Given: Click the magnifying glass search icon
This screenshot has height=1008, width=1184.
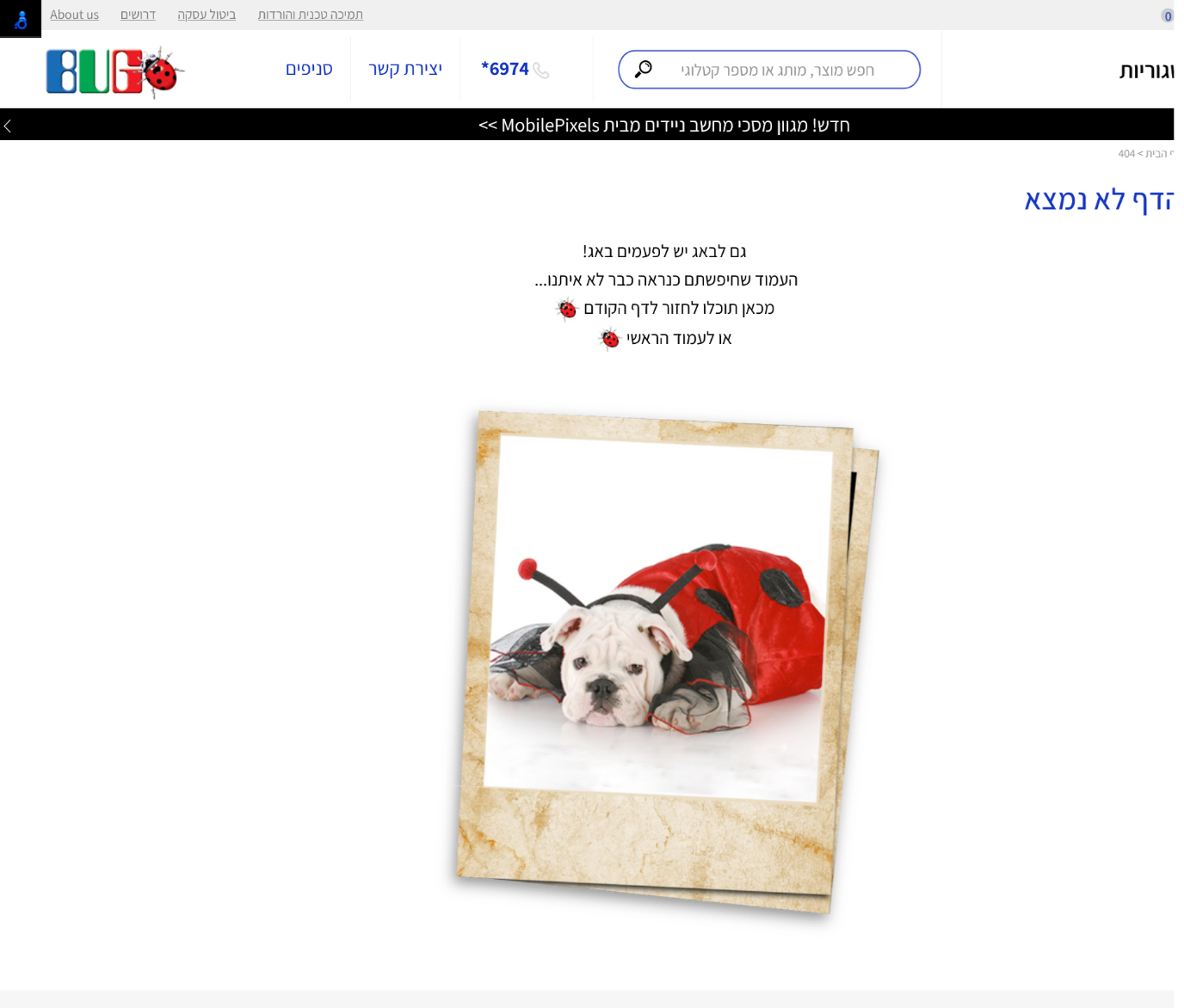Looking at the screenshot, I should [643, 70].
